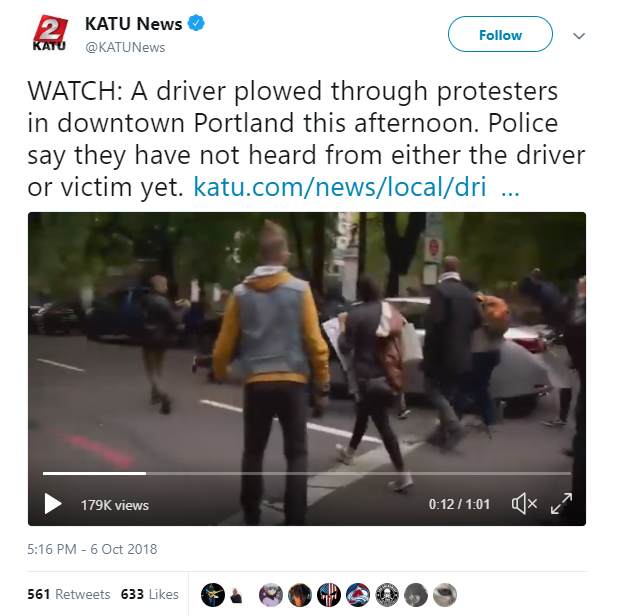Image resolution: width=618 pixels, height=616 pixels.
Task: Seek along the video progress bar
Action: click(307, 473)
